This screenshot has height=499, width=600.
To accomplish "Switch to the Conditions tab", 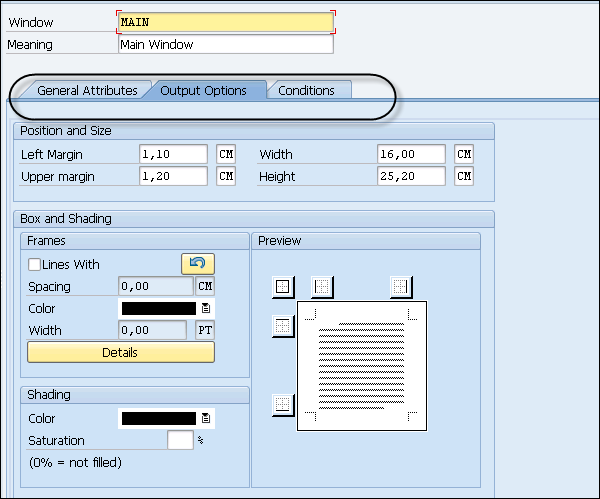I will 306,90.
